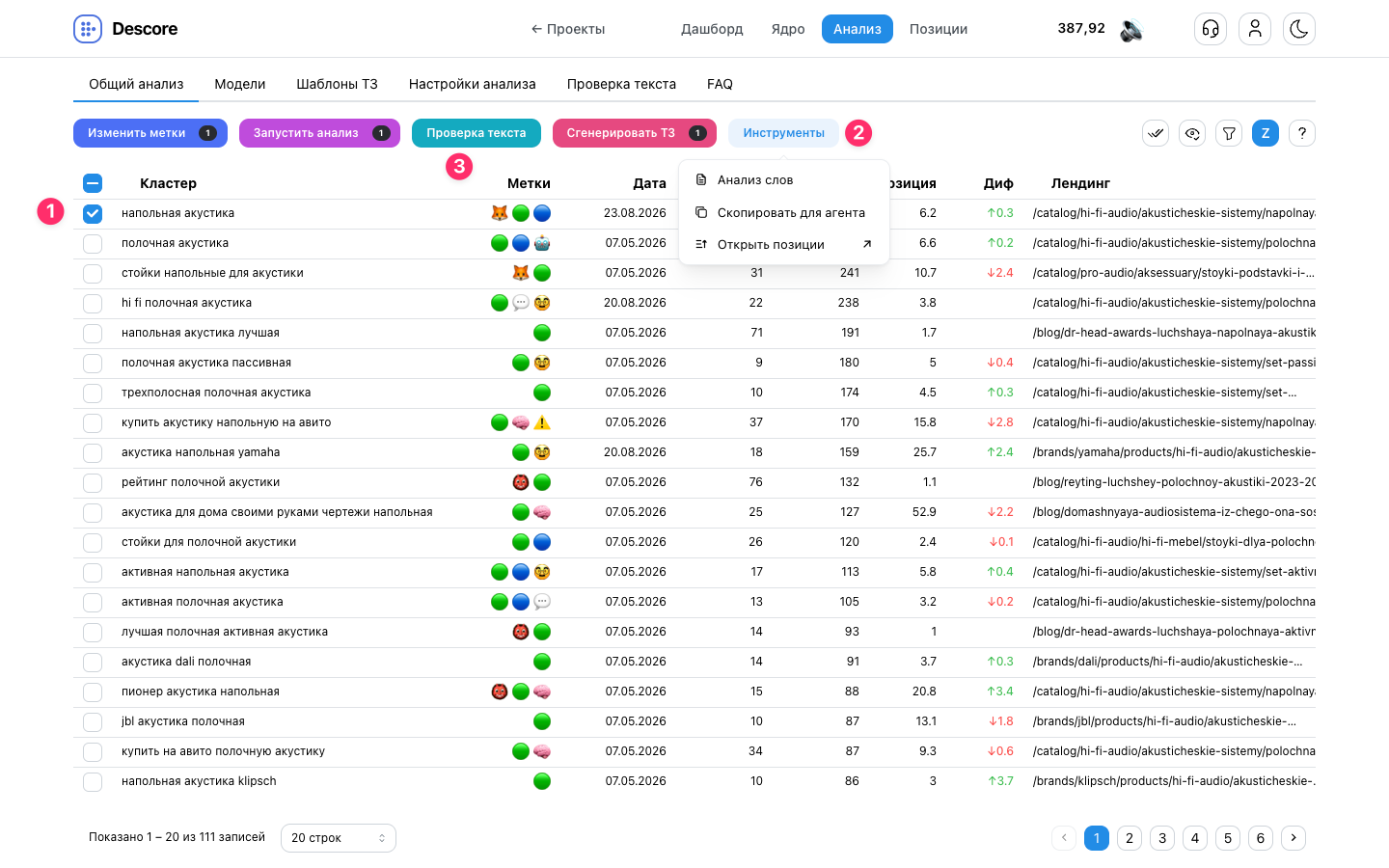The width and height of the screenshot is (1389, 868).
Task: Open support via the headset icon
Action: pos(1211,29)
